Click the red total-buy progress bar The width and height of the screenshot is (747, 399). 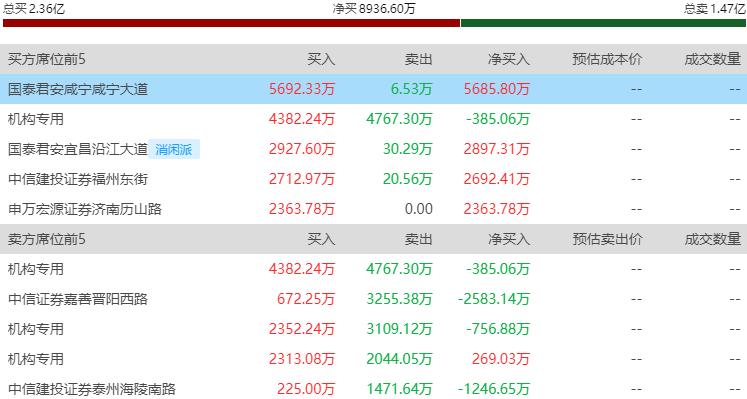point(232,23)
